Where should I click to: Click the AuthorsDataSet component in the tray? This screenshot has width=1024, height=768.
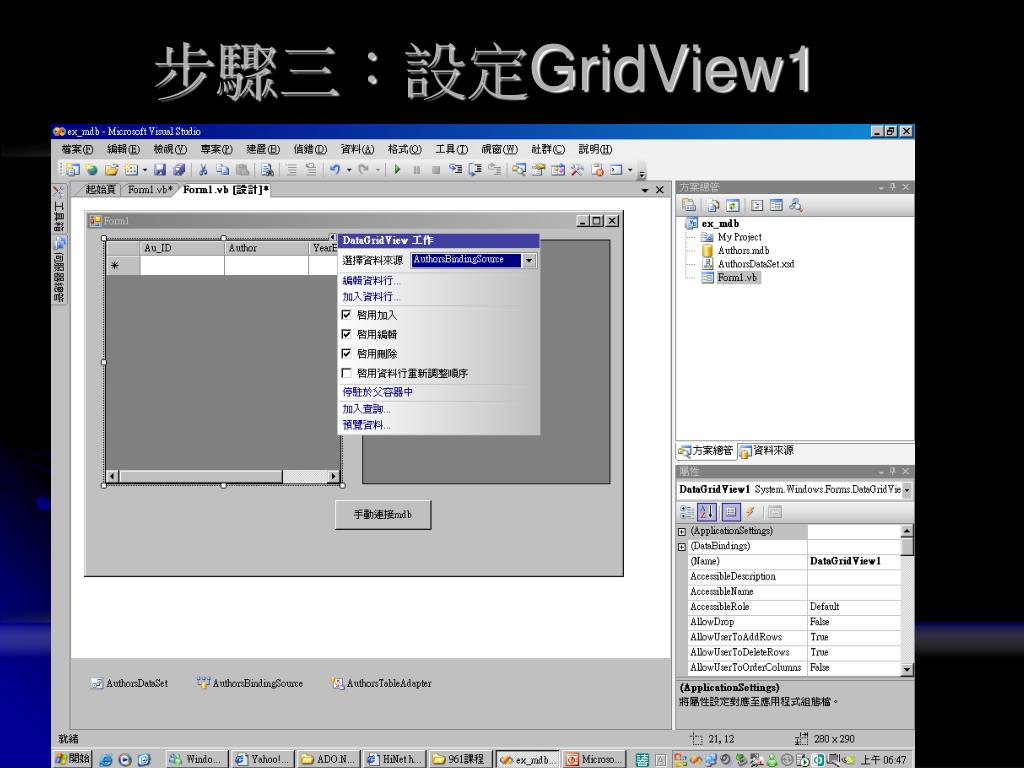pos(129,683)
